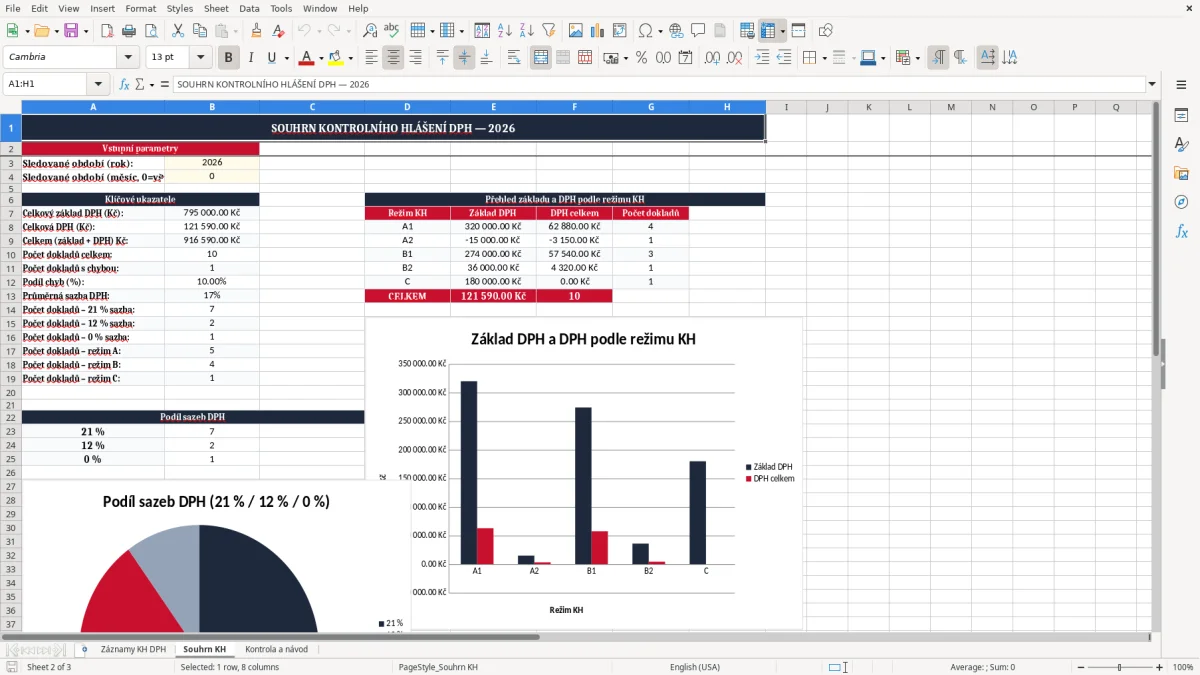1200x675 pixels.
Task: Open the Save dropdown arrow
Action: [x=86, y=31]
